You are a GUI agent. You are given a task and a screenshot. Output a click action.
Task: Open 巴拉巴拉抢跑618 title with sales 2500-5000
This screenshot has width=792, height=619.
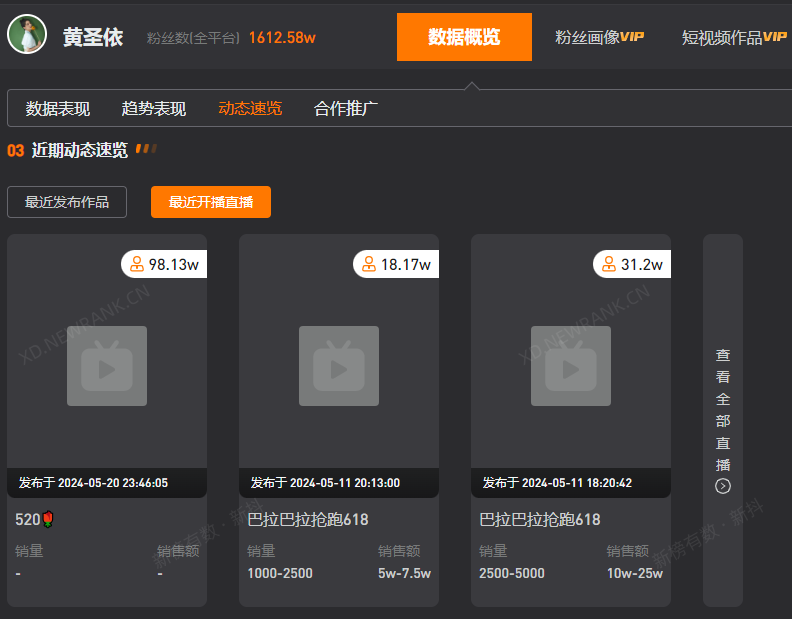pyautogui.click(x=540, y=519)
